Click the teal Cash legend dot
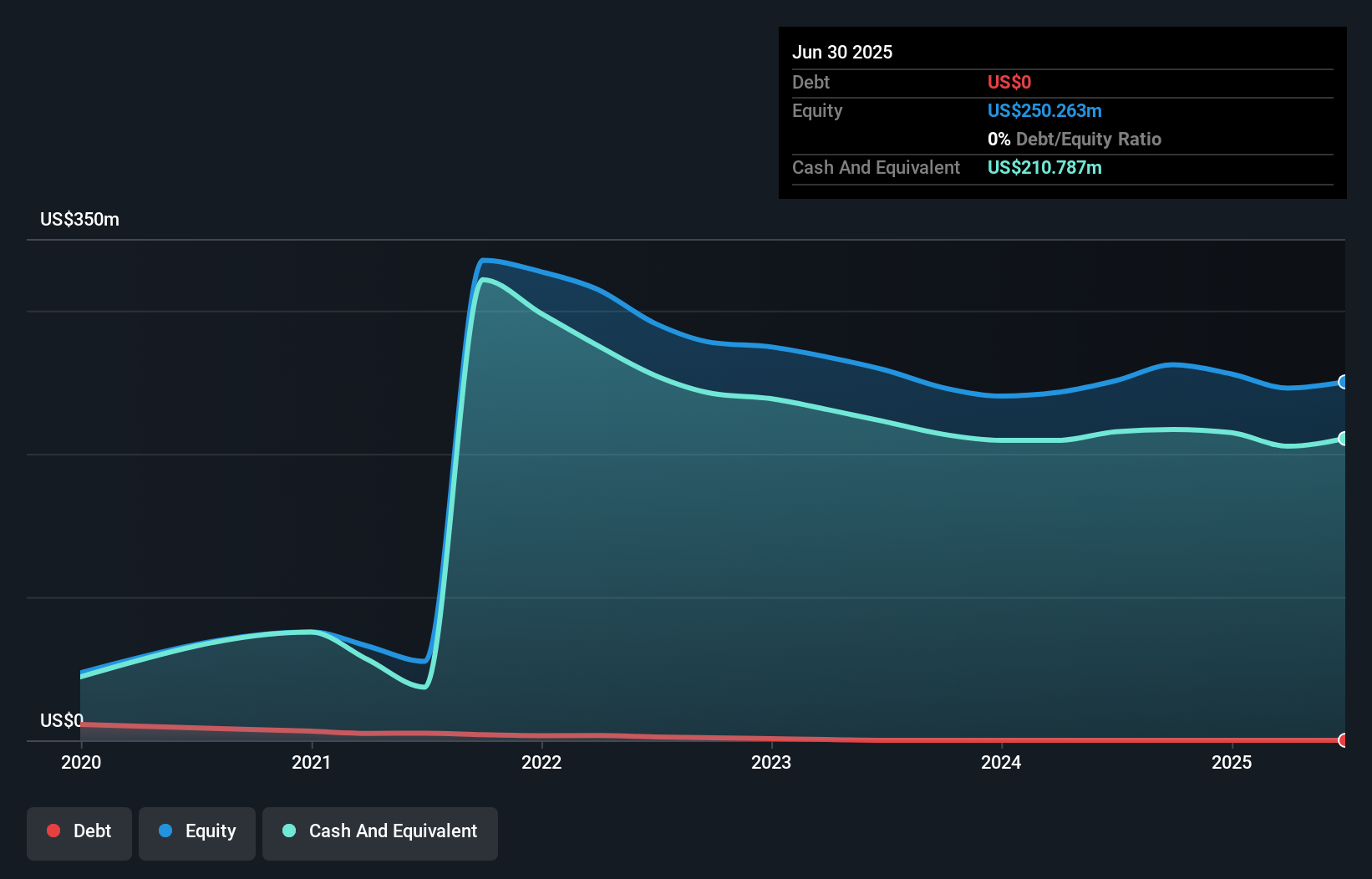Viewport: 1372px width, 879px height. [289, 831]
